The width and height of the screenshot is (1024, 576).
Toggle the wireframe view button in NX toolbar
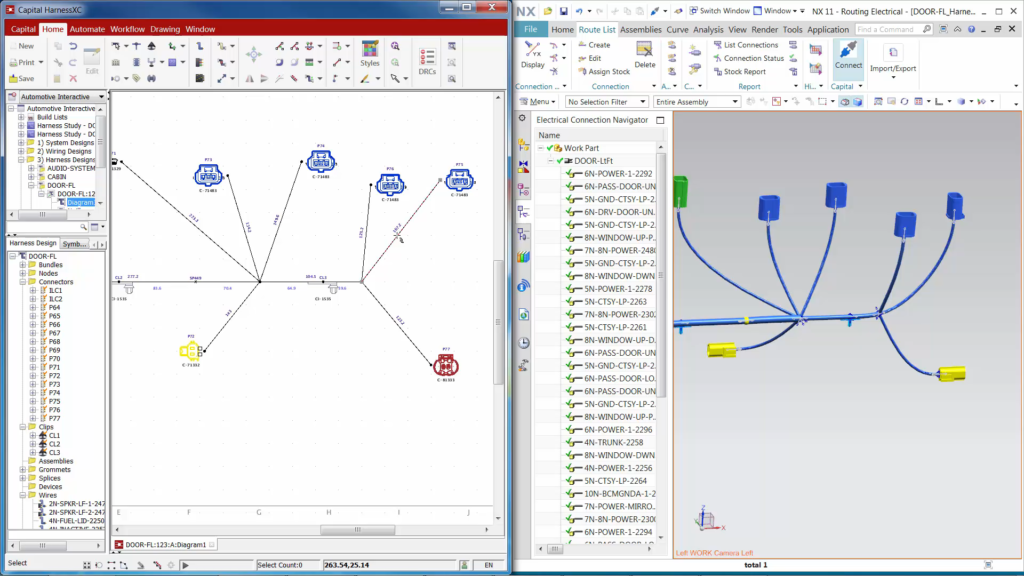coord(845,102)
